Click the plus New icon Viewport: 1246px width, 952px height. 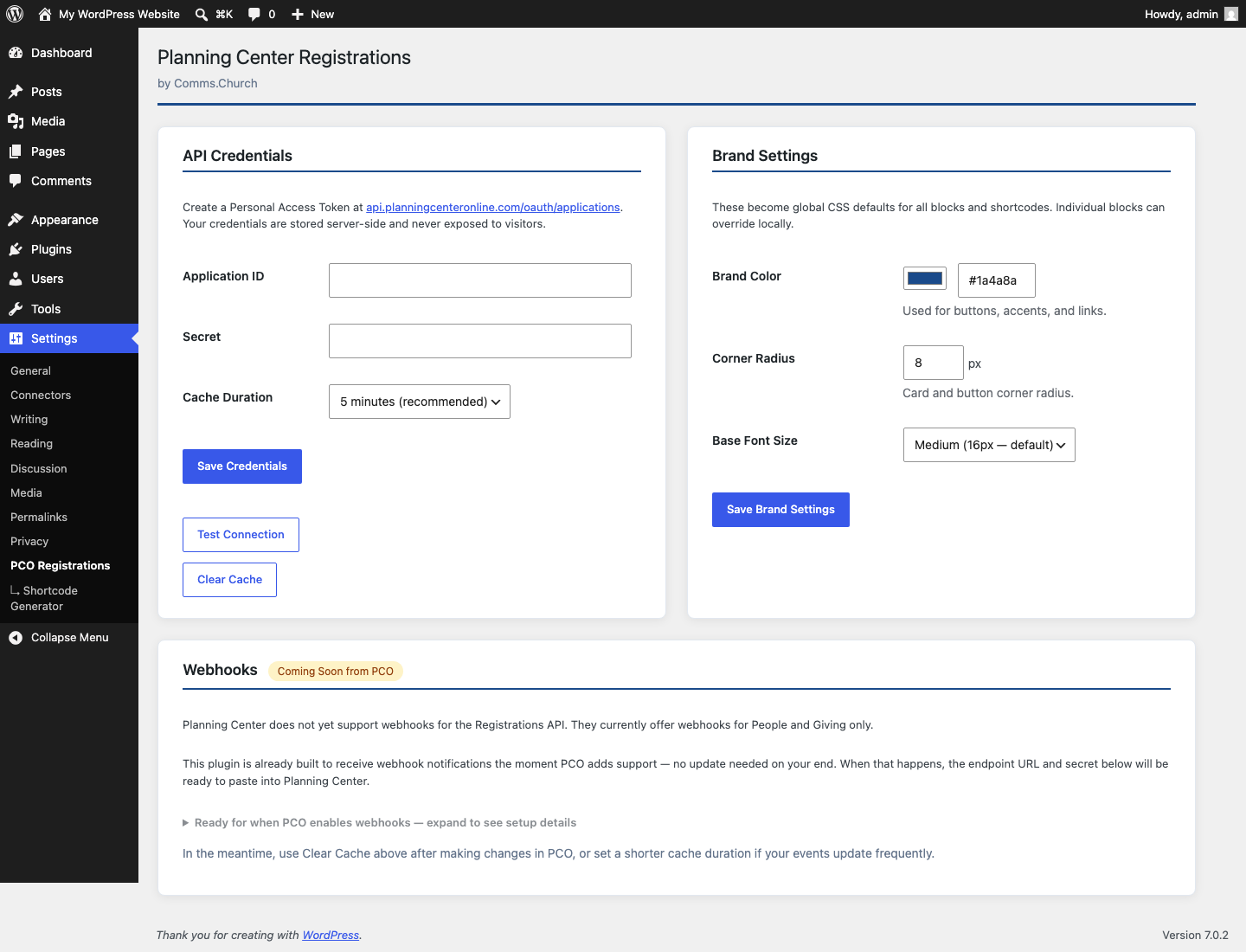[x=298, y=14]
